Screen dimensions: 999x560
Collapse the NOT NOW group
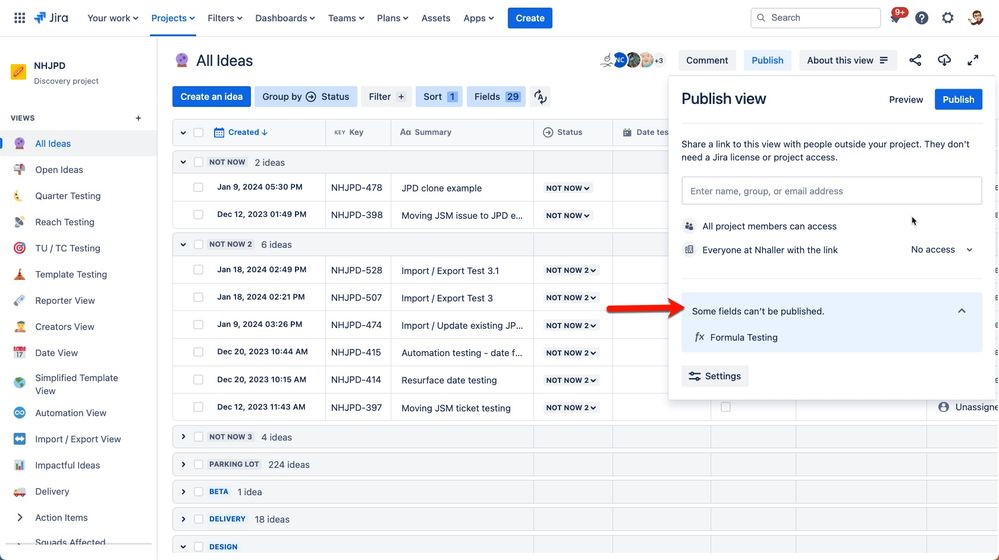coord(183,162)
